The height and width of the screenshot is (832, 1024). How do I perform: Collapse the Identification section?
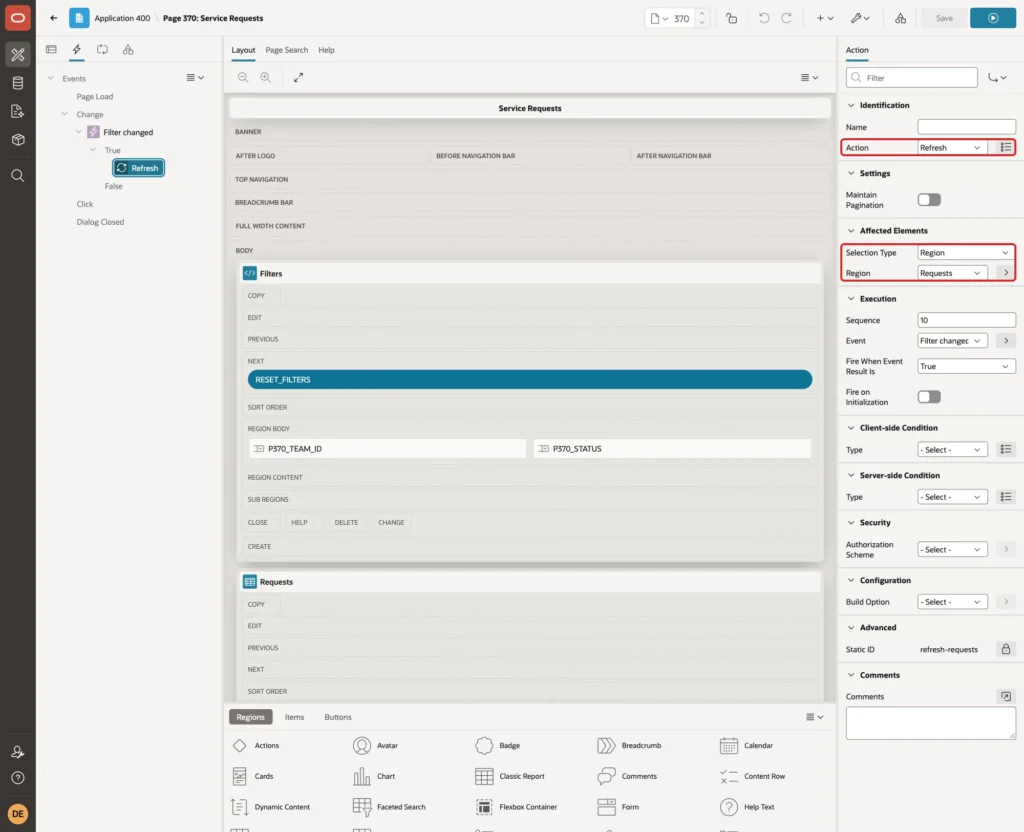[x=851, y=105]
